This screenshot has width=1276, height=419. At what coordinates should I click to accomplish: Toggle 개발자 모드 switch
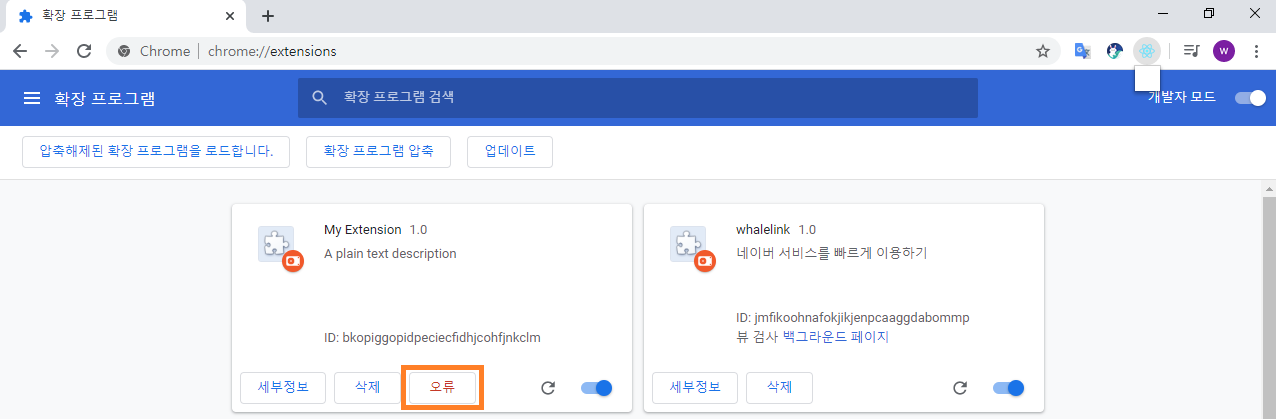[1250, 98]
